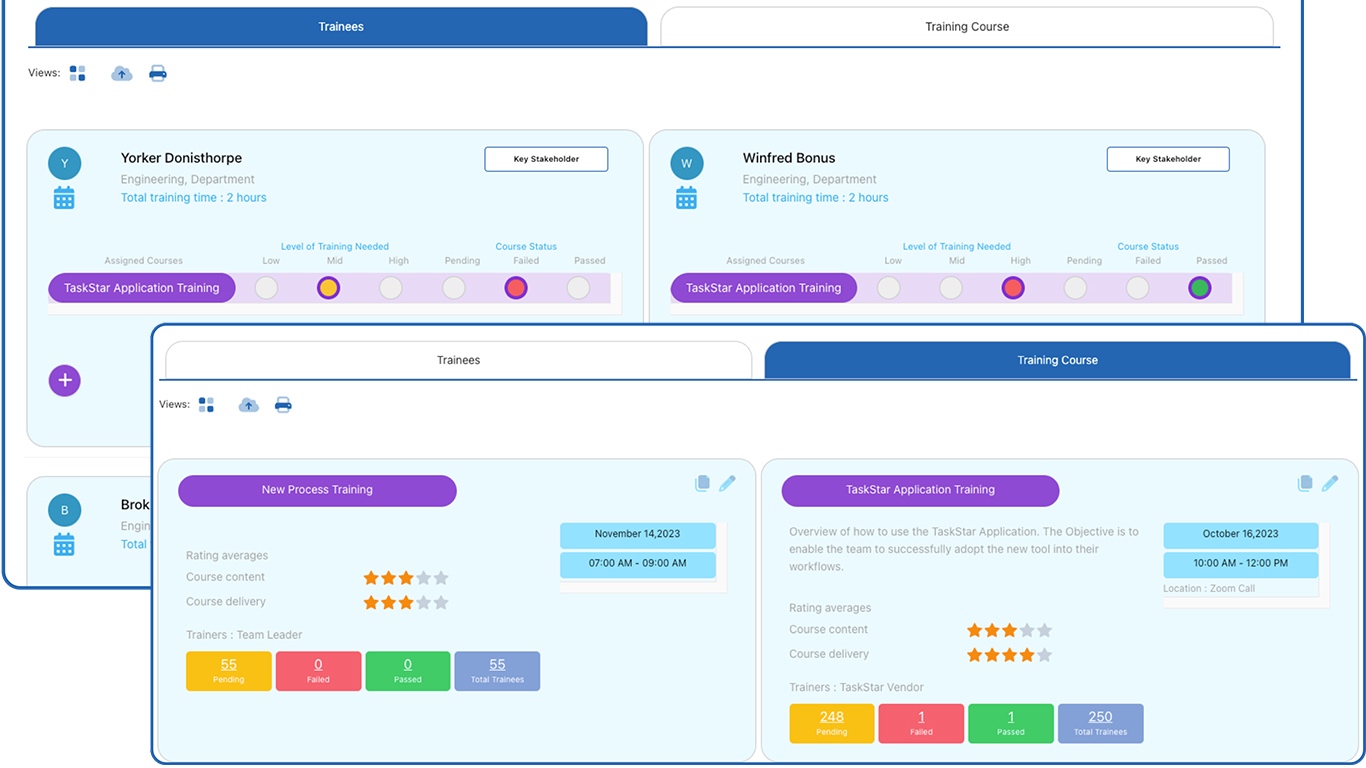Image resolution: width=1366 pixels, height=768 pixels.
Task: Click Course content star rating for TaskStar
Action: pos(1009,630)
